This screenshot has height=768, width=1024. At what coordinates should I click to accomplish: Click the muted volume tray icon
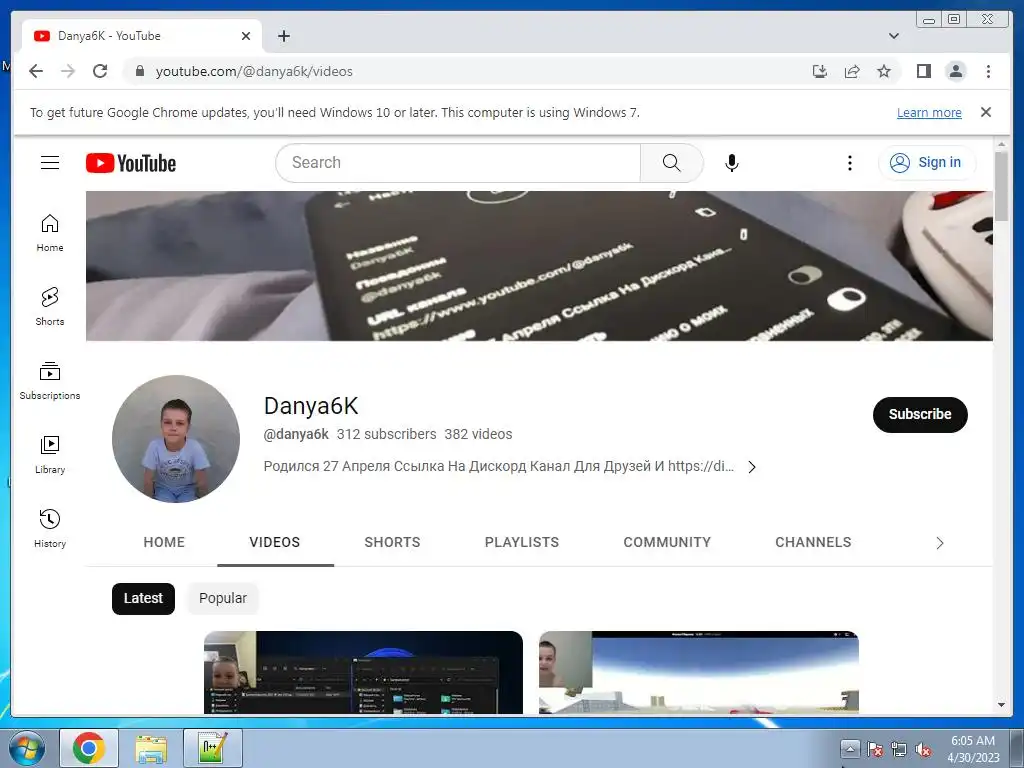922,749
